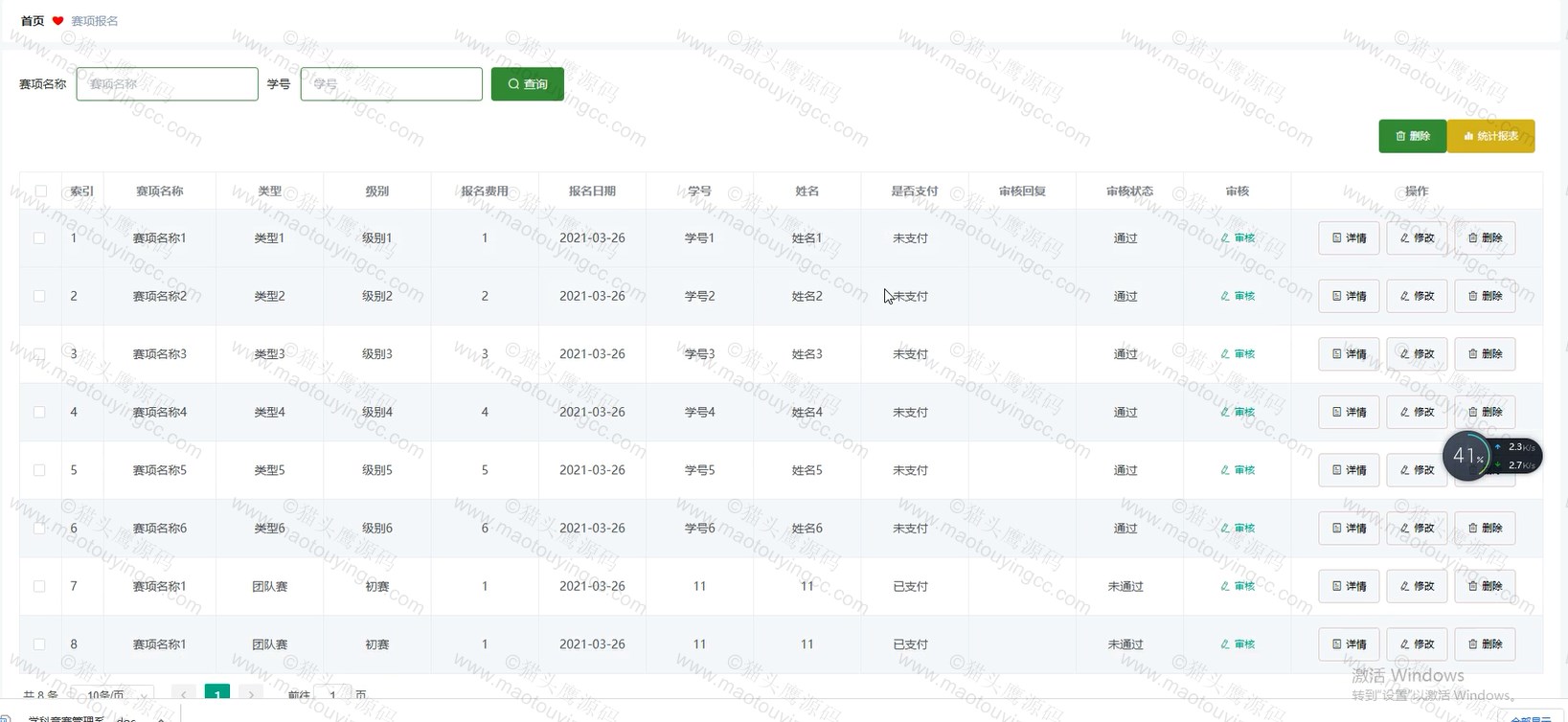Click row 删除 for 赛项名称2
Viewport: 1568px width, 722px height.
(1485, 296)
